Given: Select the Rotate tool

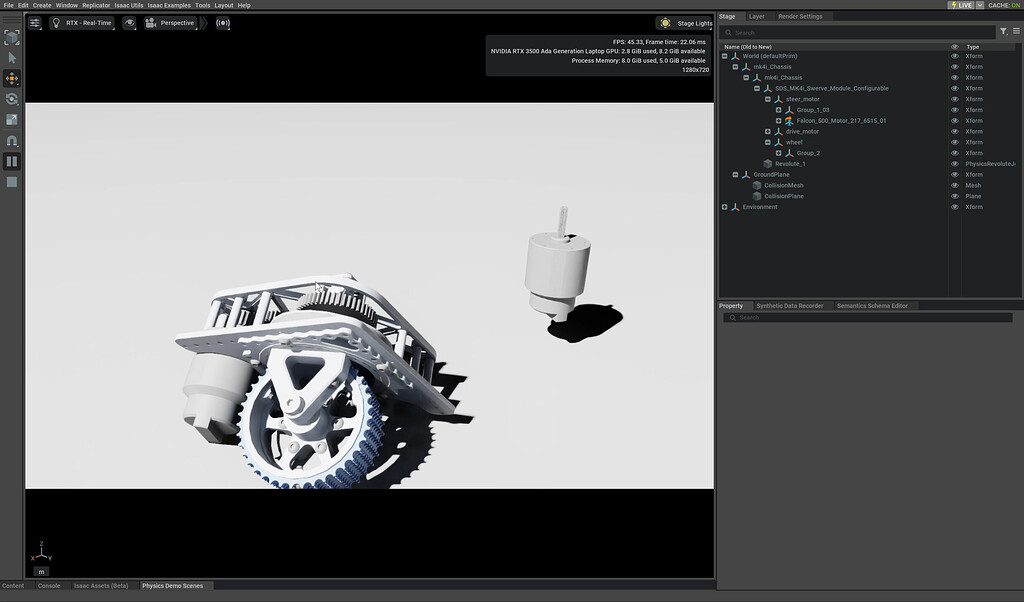Looking at the screenshot, I should pyautogui.click(x=12, y=98).
